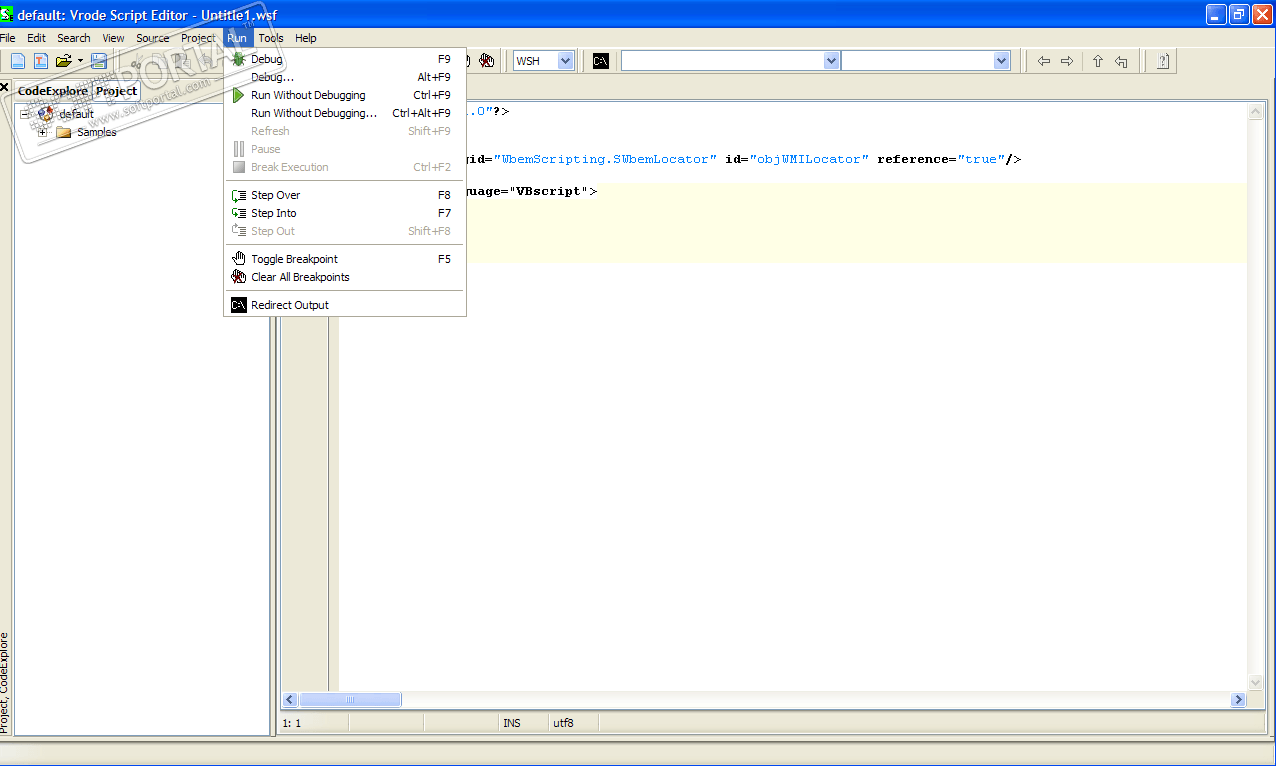
Task: Click the horizontal scrollbar right arrow
Action: [x=1238, y=700]
